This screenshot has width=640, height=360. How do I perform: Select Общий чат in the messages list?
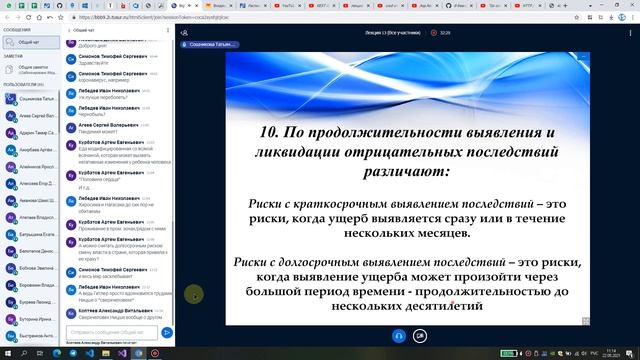pyautogui.click(x=31, y=42)
